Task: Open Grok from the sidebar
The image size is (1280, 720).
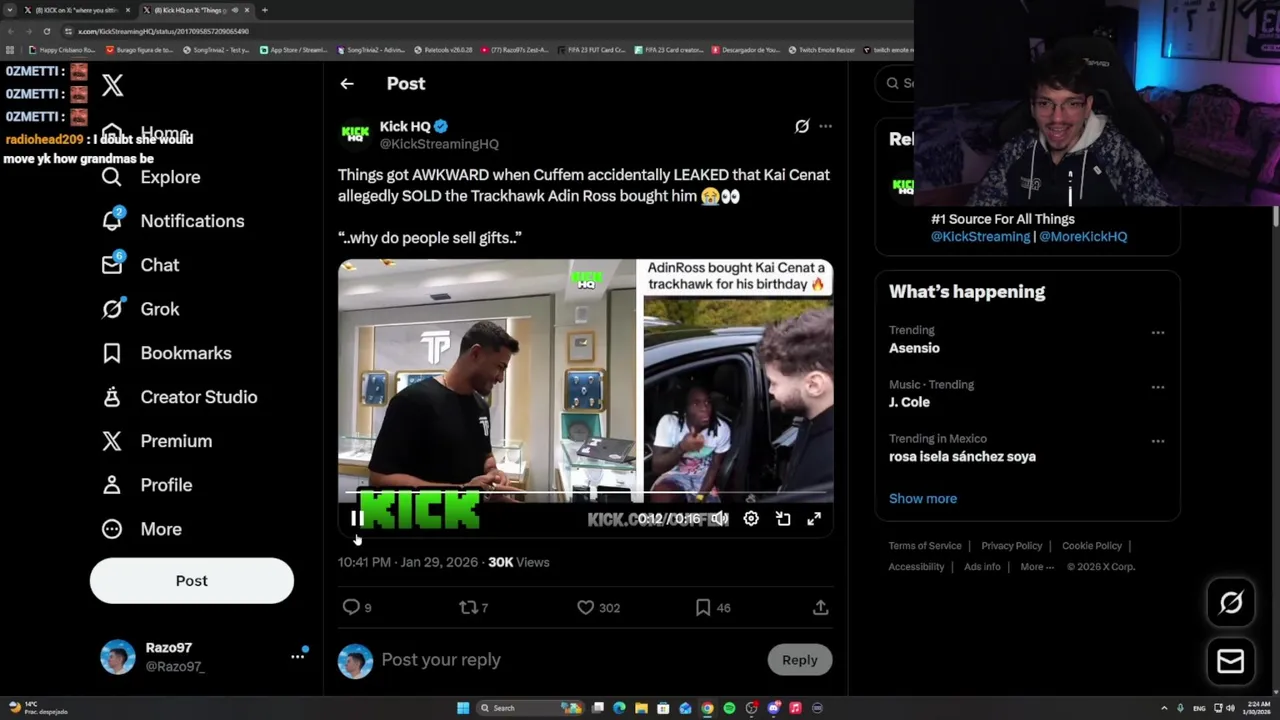Action: (140, 309)
